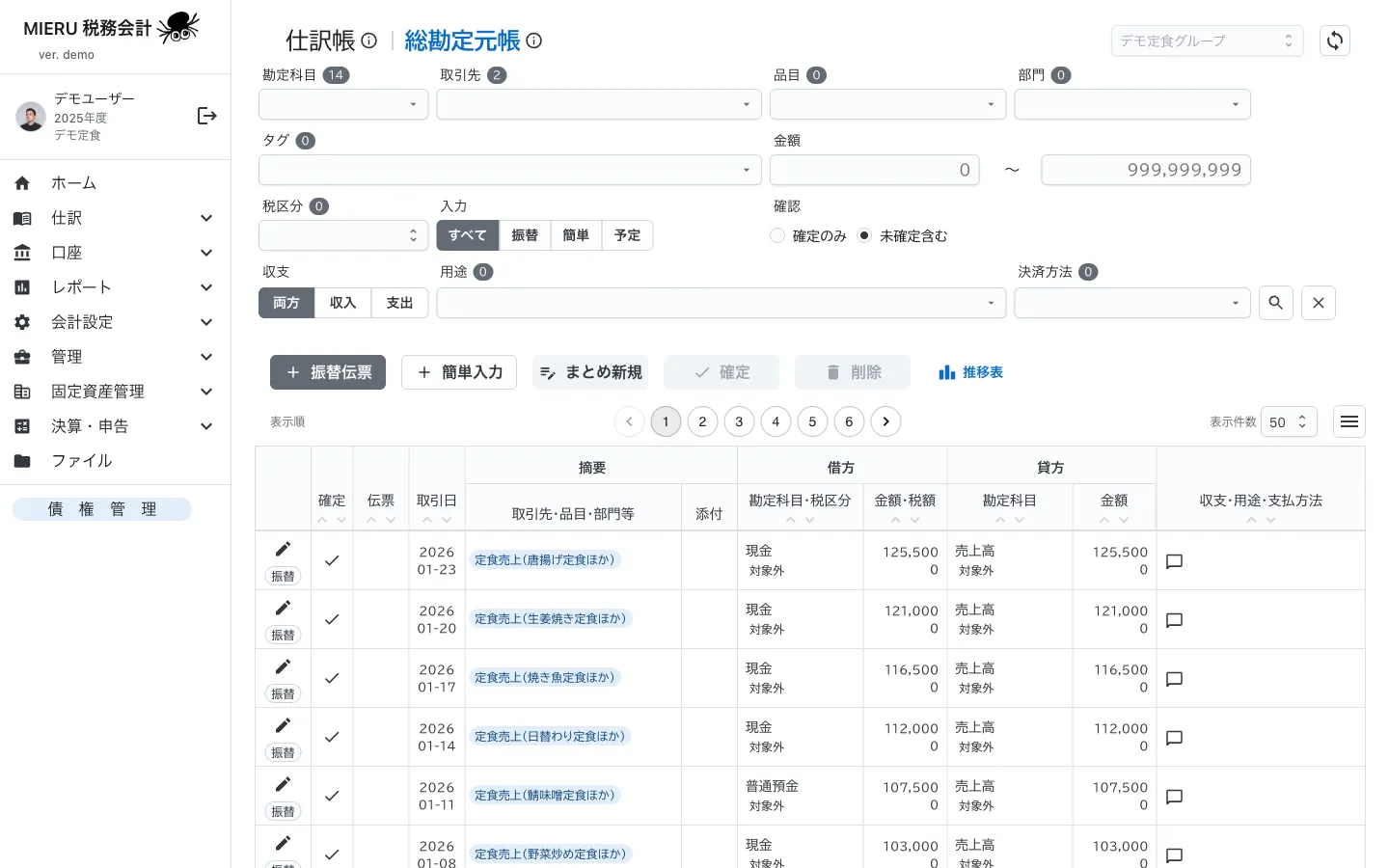Select 支出 in the 収支 toggle group
Image resolution: width=1389 pixels, height=868 pixels.
pos(399,303)
